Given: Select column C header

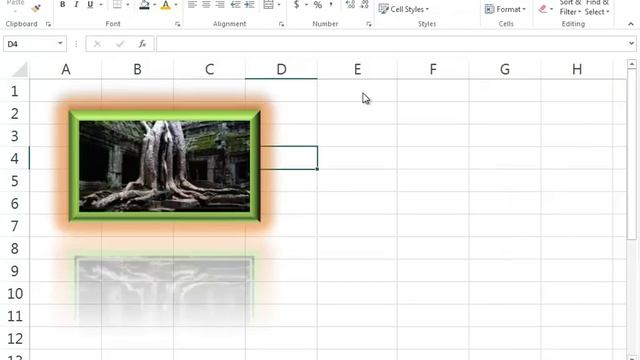Looking at the screenshot, I should point(209,69).
